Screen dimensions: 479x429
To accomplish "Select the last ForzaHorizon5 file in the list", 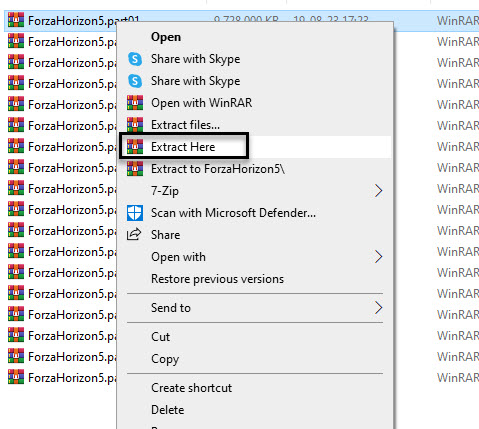I will pyautogui.click(x=63, y=378).
